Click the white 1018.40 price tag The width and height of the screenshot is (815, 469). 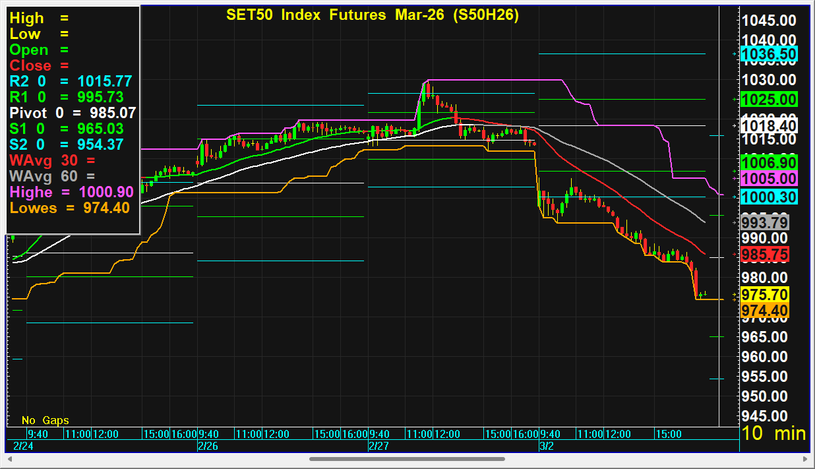pos(768,126)
